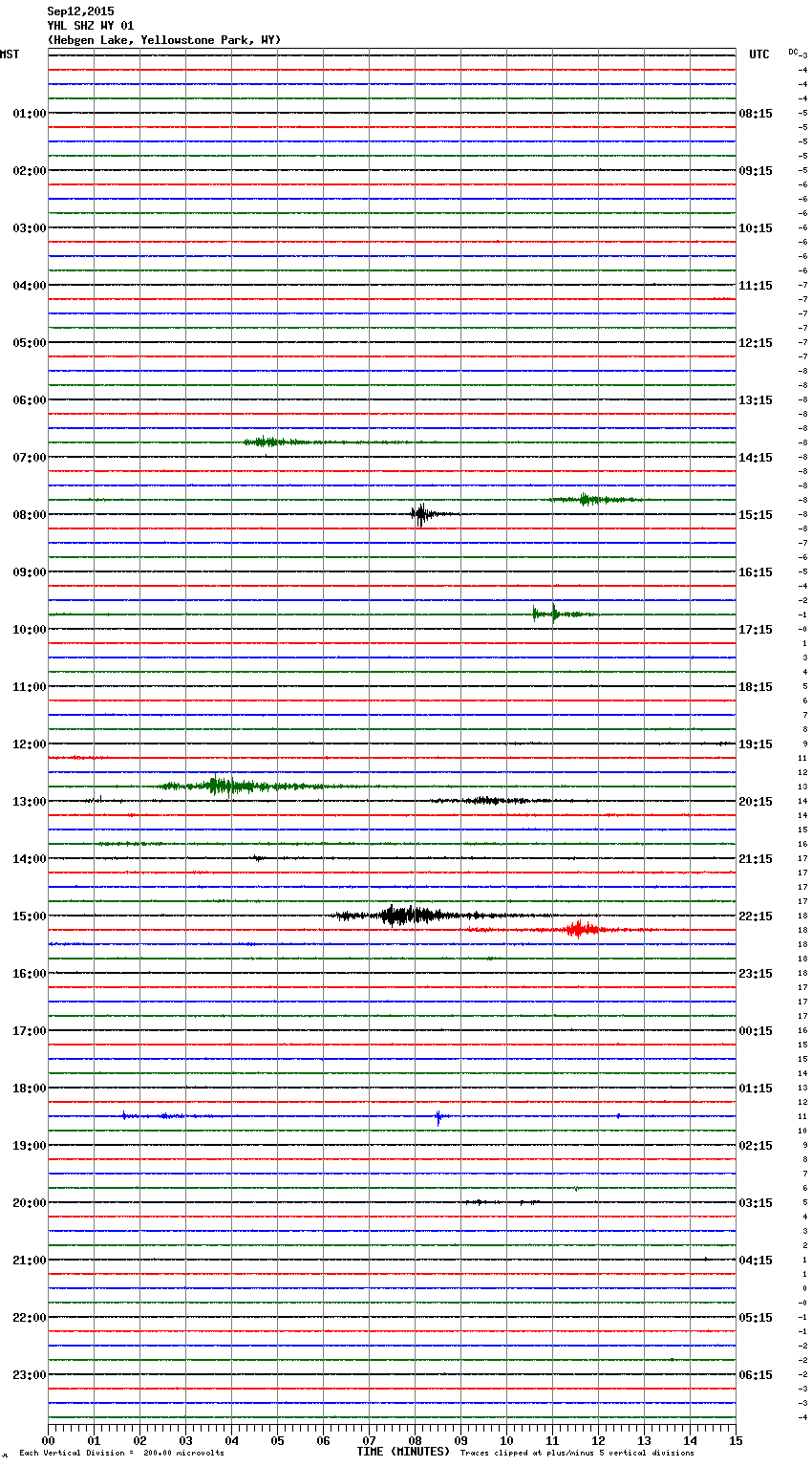Click the 14:15 UTC time label
This screenshot has width=812, height=1466.
(x=756, y=458)
